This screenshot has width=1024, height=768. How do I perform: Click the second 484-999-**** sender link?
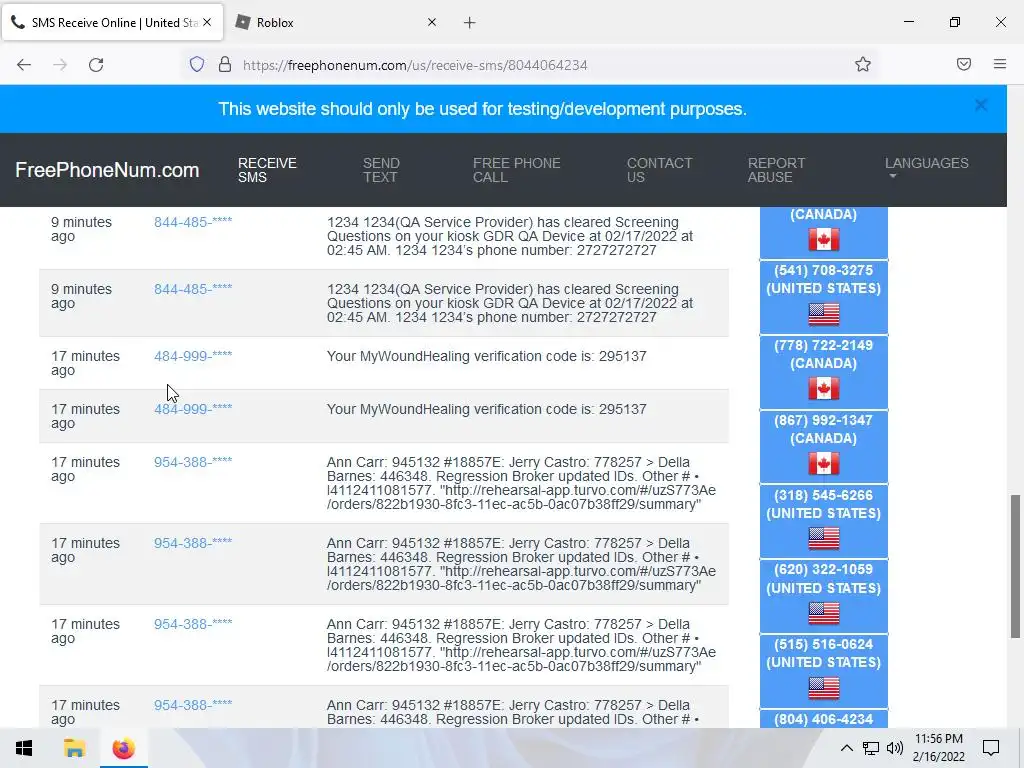(193, 409)
